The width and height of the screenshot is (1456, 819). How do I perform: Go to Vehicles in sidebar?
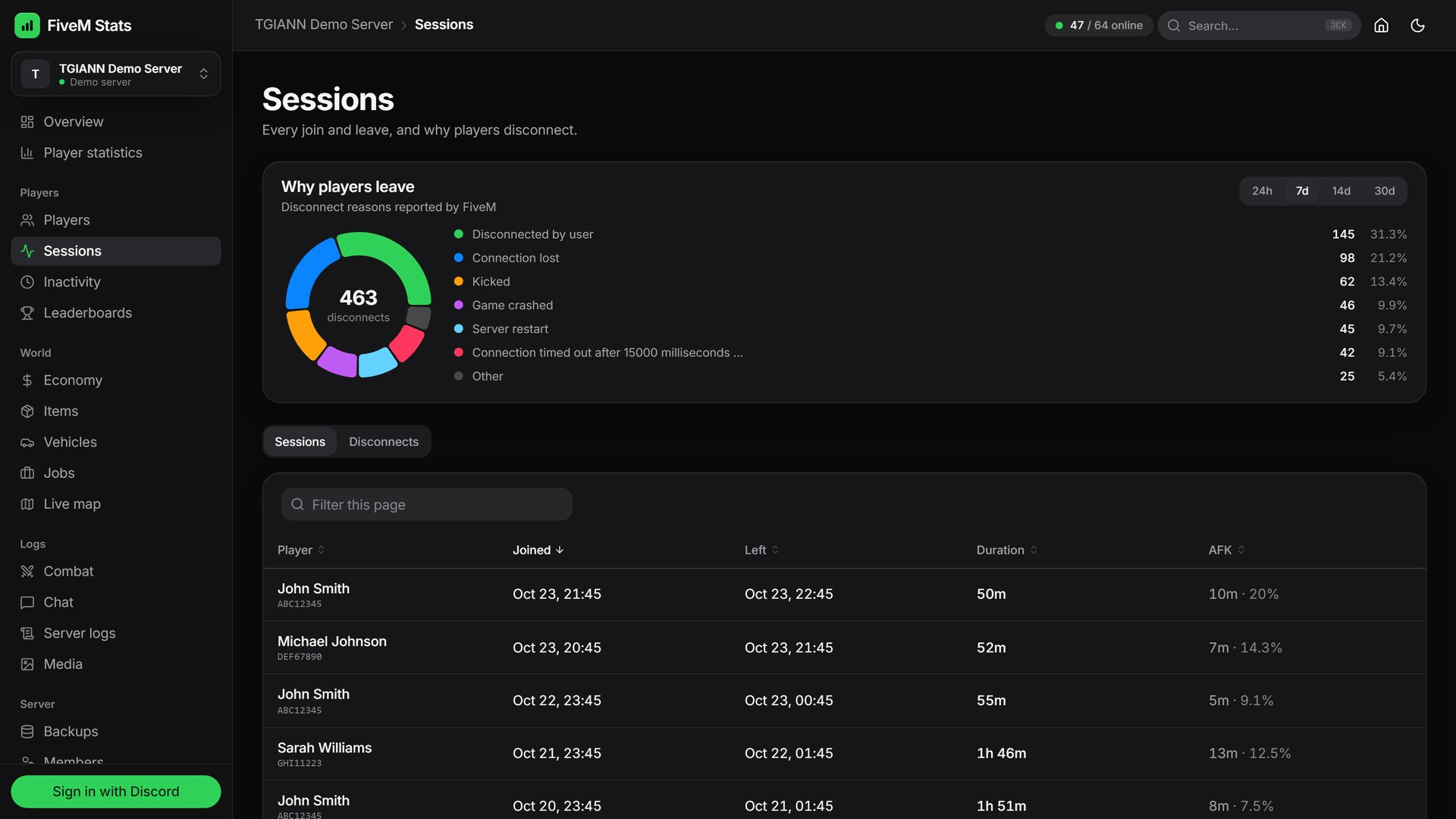click(x=116, y=442)
